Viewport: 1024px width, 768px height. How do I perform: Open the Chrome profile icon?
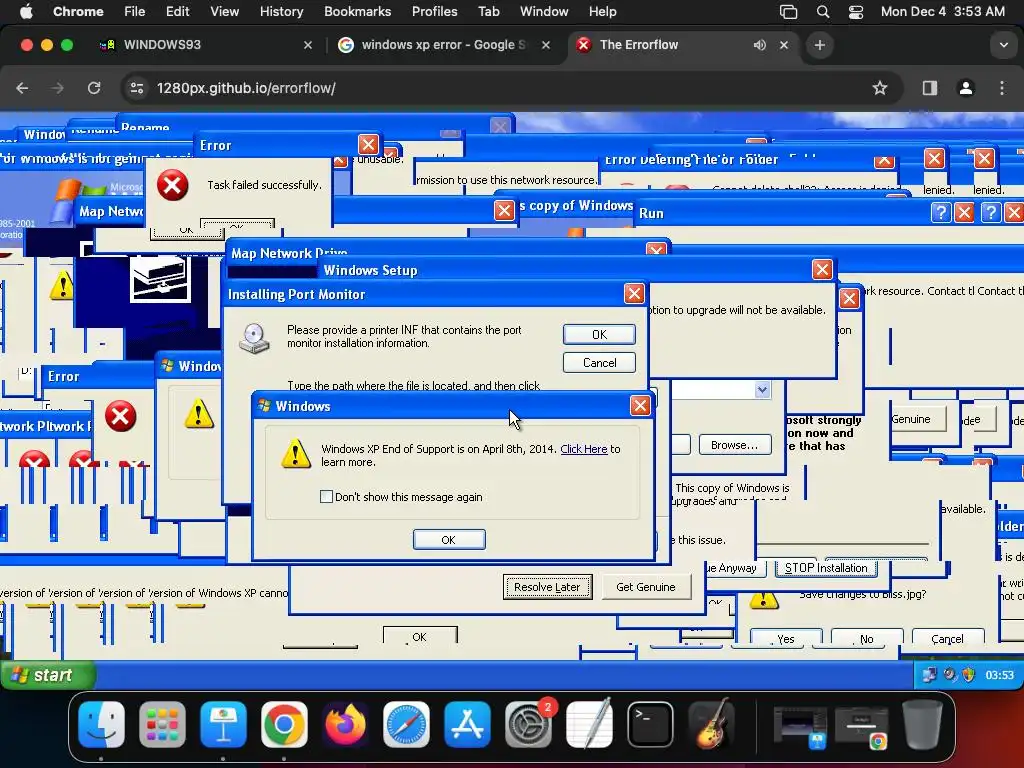pyautogui.click(x=966, y=88)
